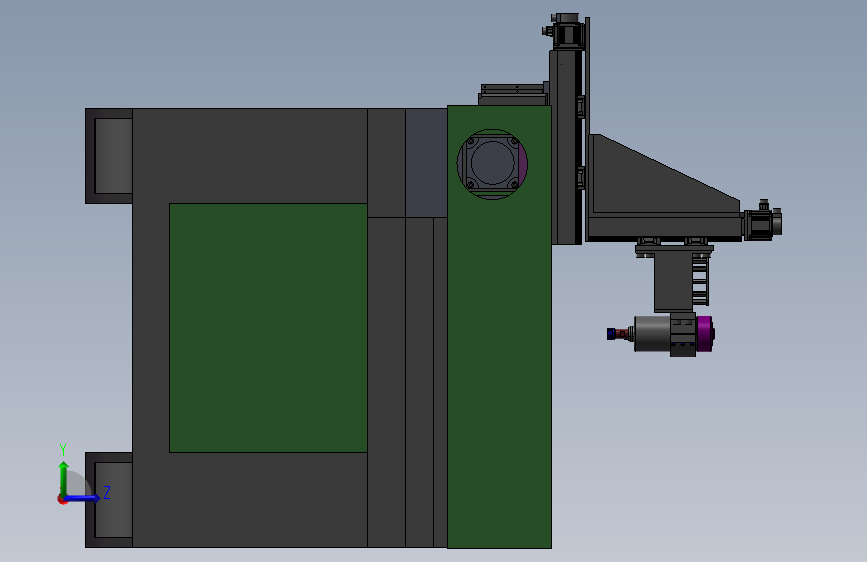Select the blue tool tip at spindle nose

(x=611, y=334)
